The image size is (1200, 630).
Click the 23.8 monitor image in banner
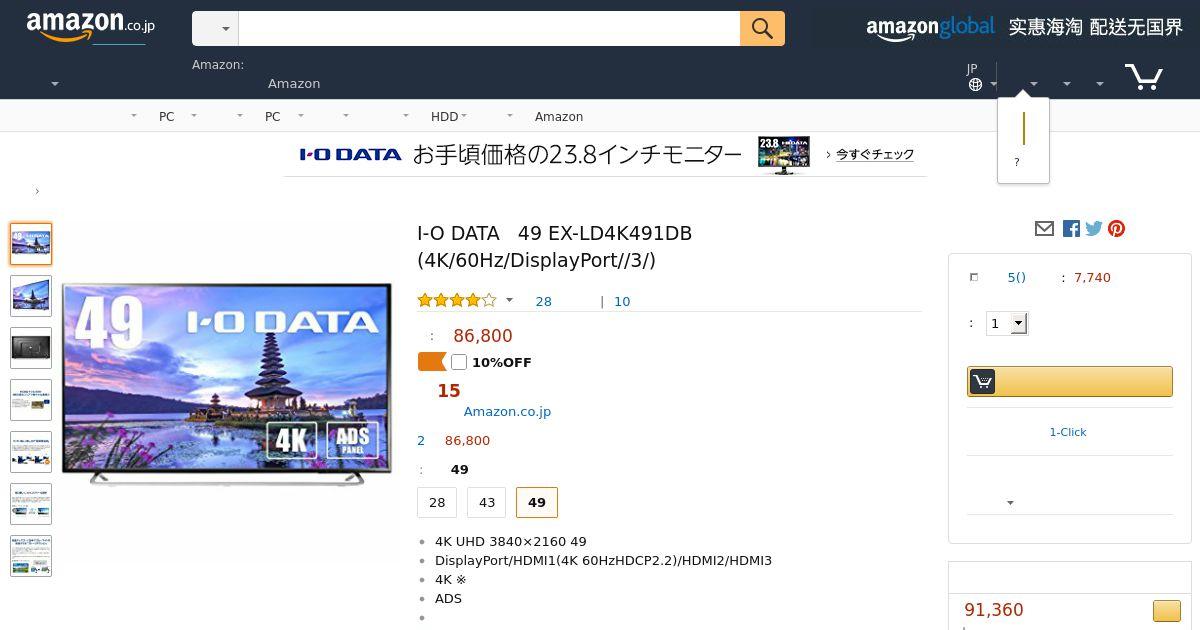tap(783, 155)
